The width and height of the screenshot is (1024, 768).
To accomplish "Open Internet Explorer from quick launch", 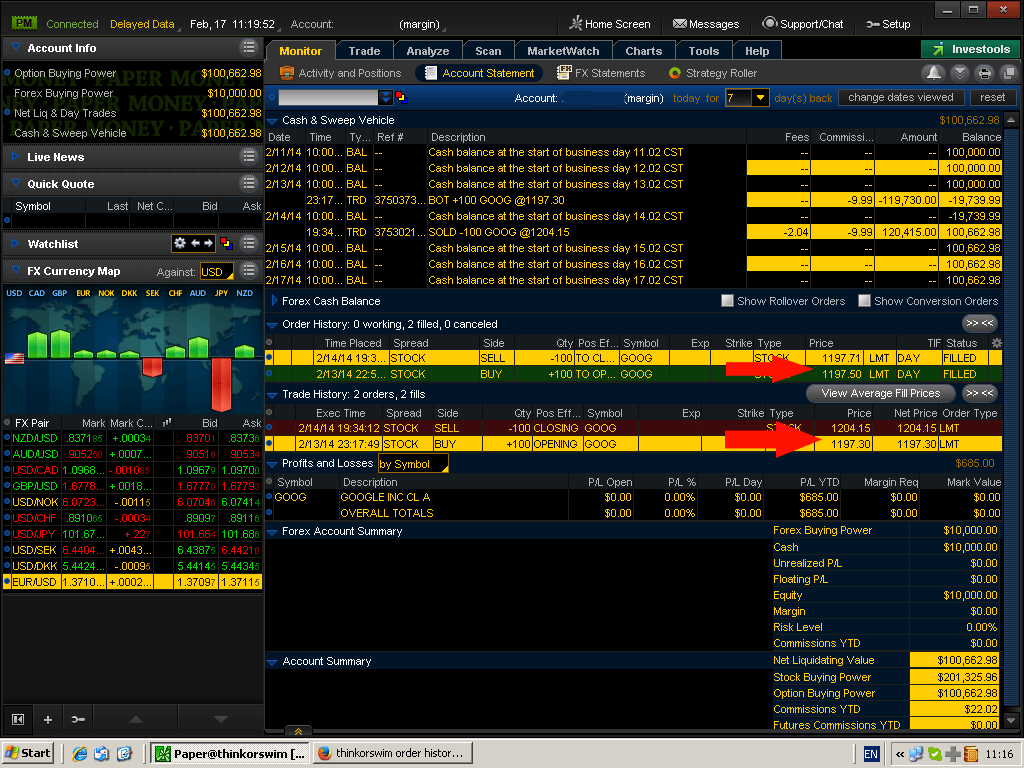I will [x=80, y=754].
